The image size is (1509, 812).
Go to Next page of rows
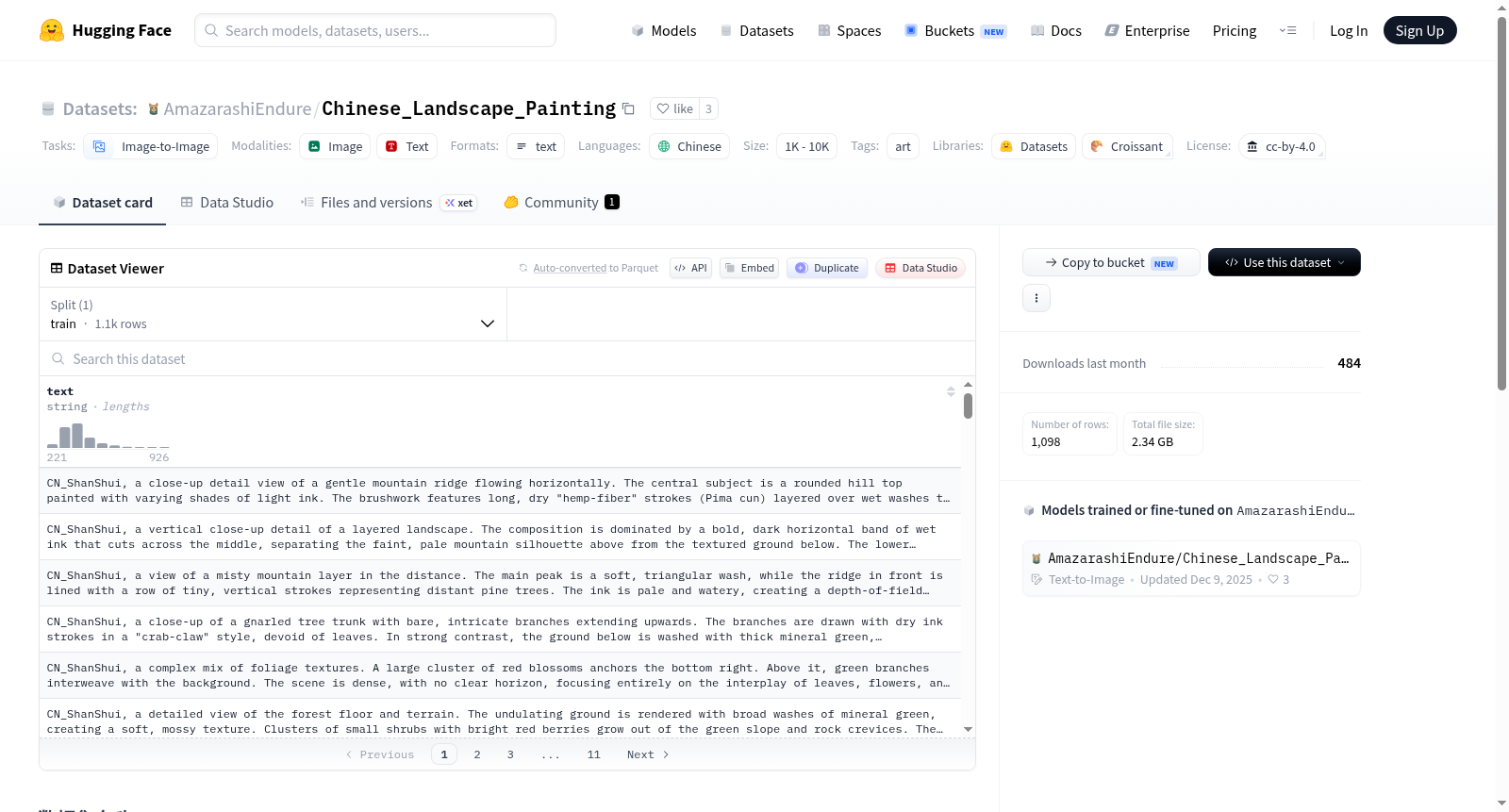(648, 754)
